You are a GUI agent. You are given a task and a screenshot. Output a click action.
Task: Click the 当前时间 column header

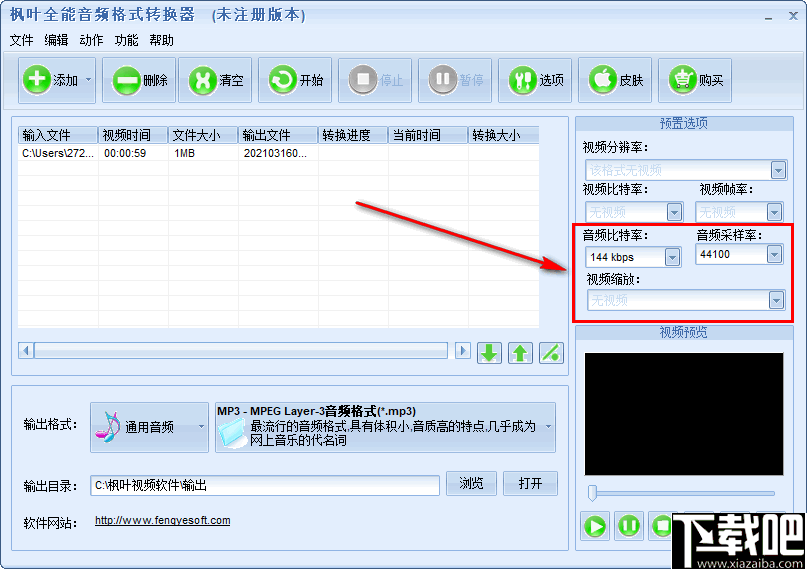pyautogui.click(x=428, y=135)
